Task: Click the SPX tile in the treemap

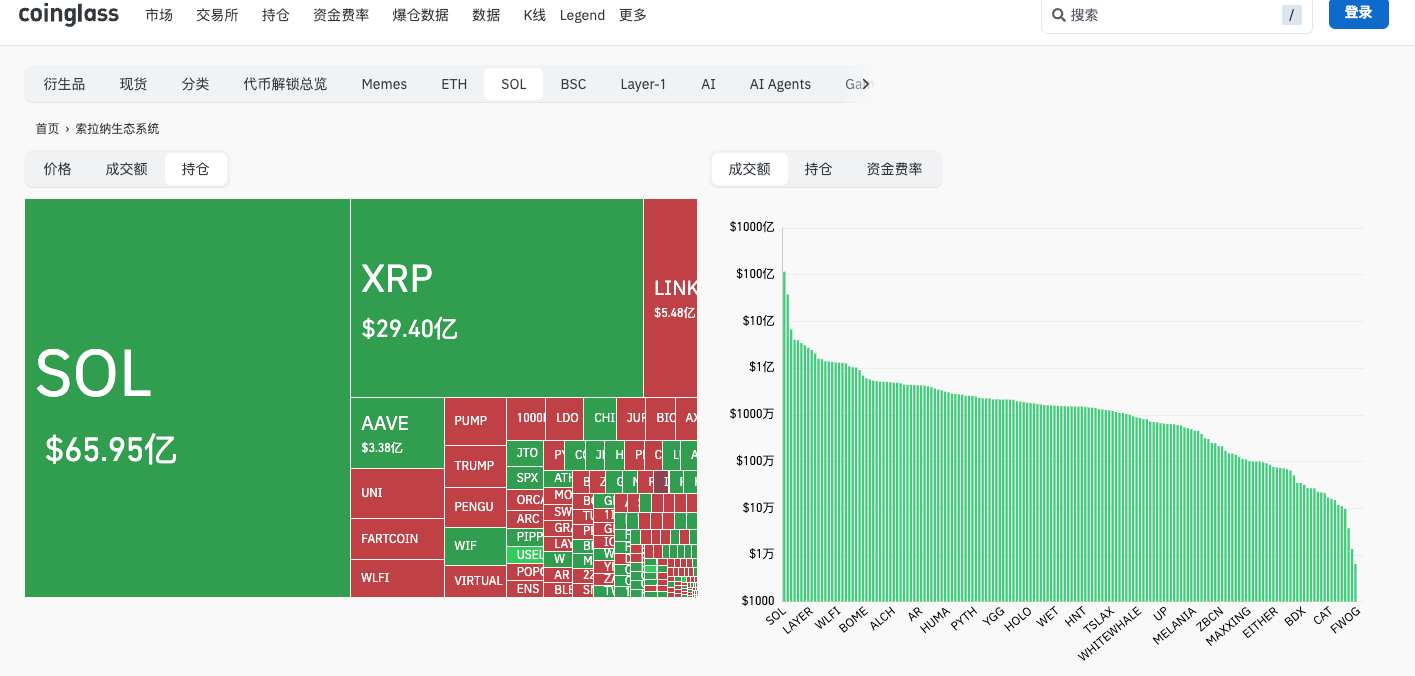Action: (x=526, y=478)
